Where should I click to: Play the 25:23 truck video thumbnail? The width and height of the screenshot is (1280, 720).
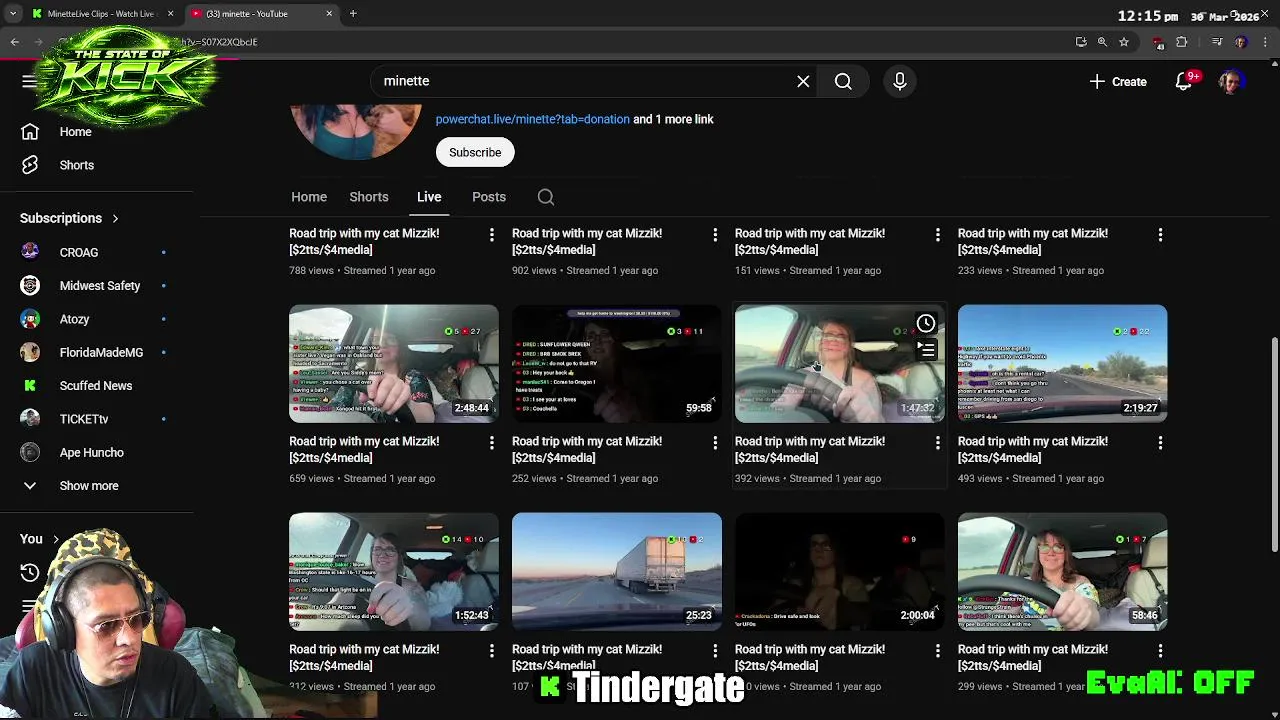coord(617,571)
